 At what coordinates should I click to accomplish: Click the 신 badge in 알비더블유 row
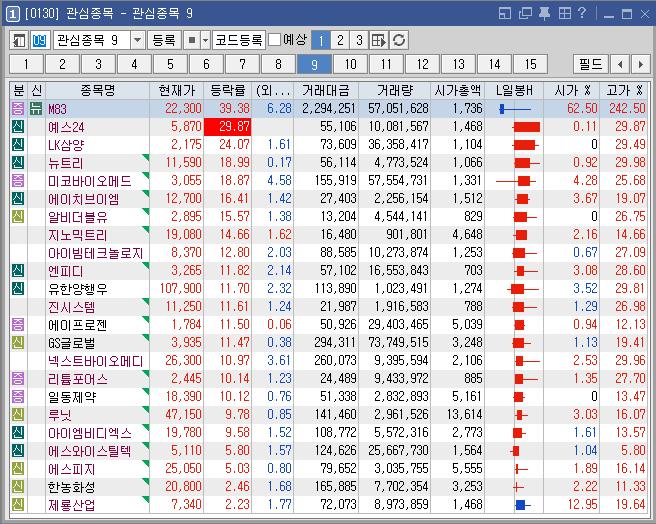(x=18, y=217)
